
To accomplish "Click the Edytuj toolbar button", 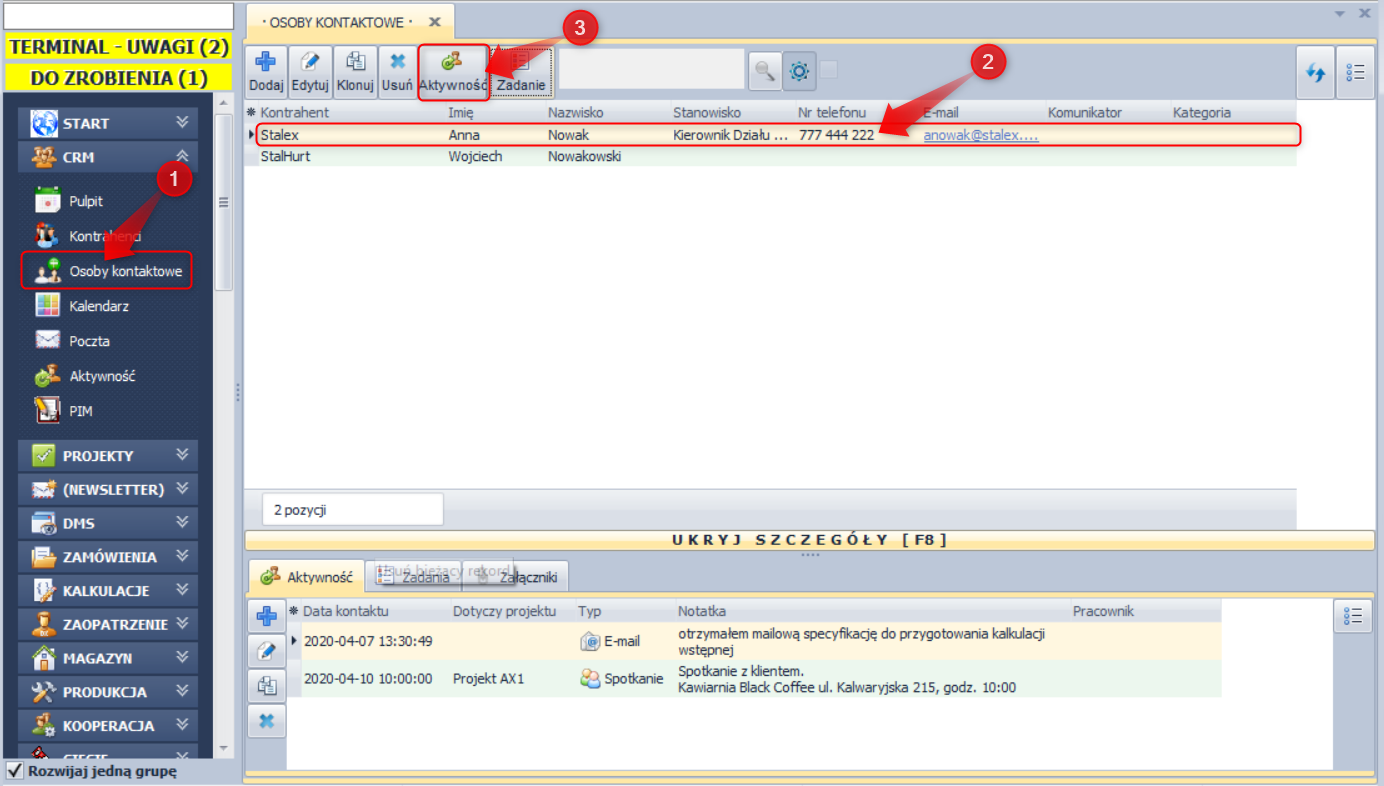I will point(310,72).
